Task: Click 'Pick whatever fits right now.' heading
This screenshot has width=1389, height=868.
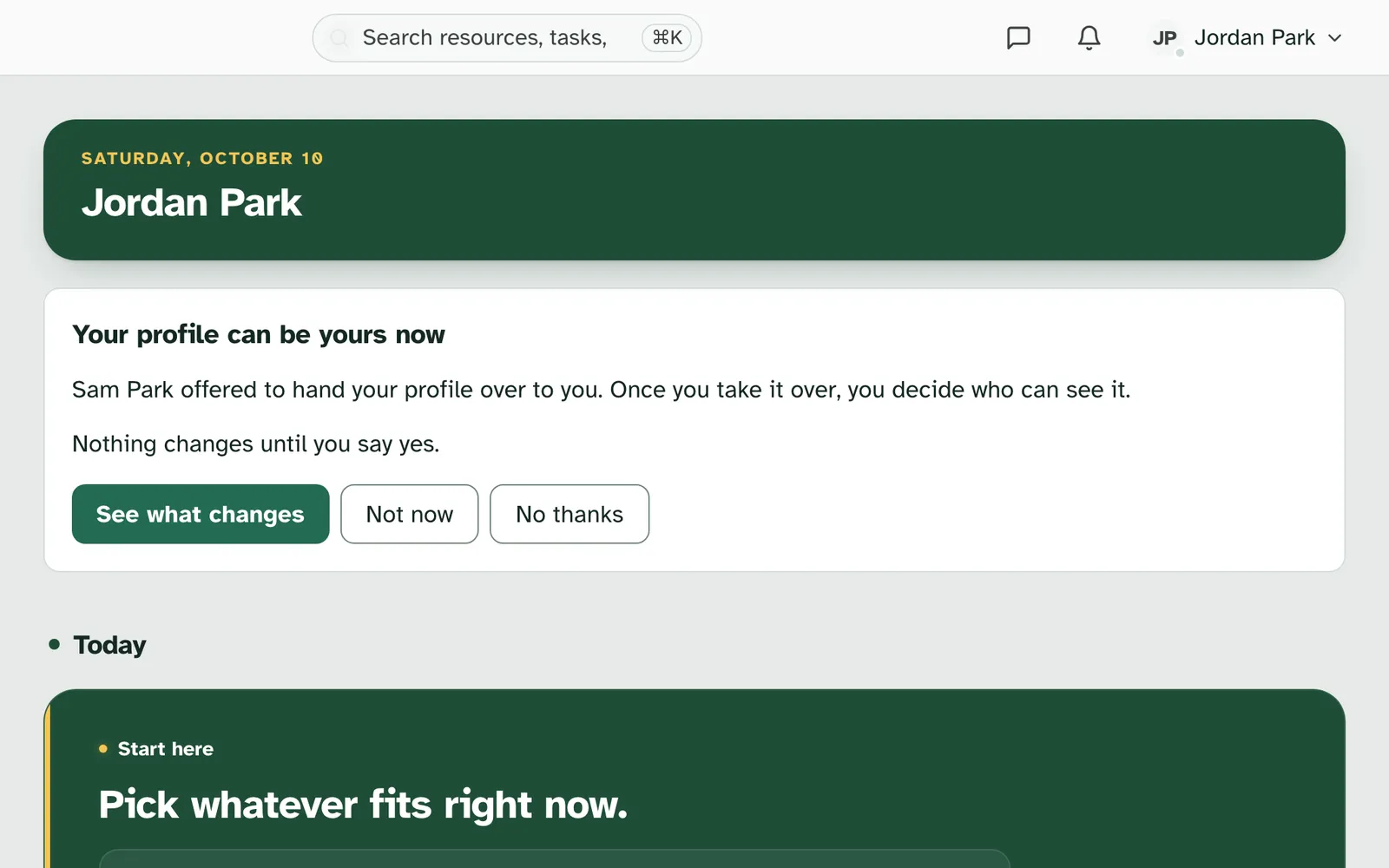Action: (x=363, y=805)
